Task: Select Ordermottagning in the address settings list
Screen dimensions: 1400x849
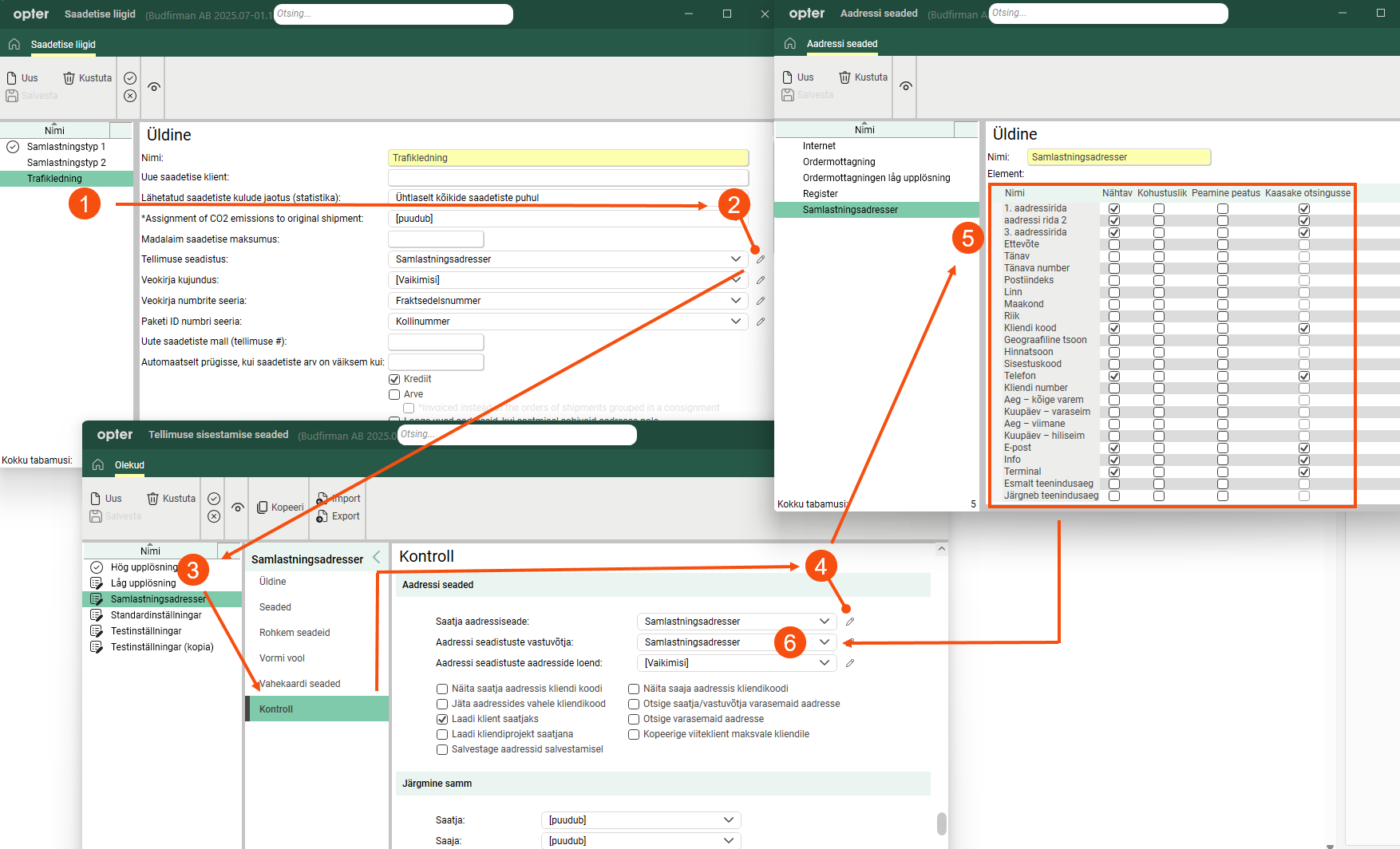Action: click(x=838, y=162)
